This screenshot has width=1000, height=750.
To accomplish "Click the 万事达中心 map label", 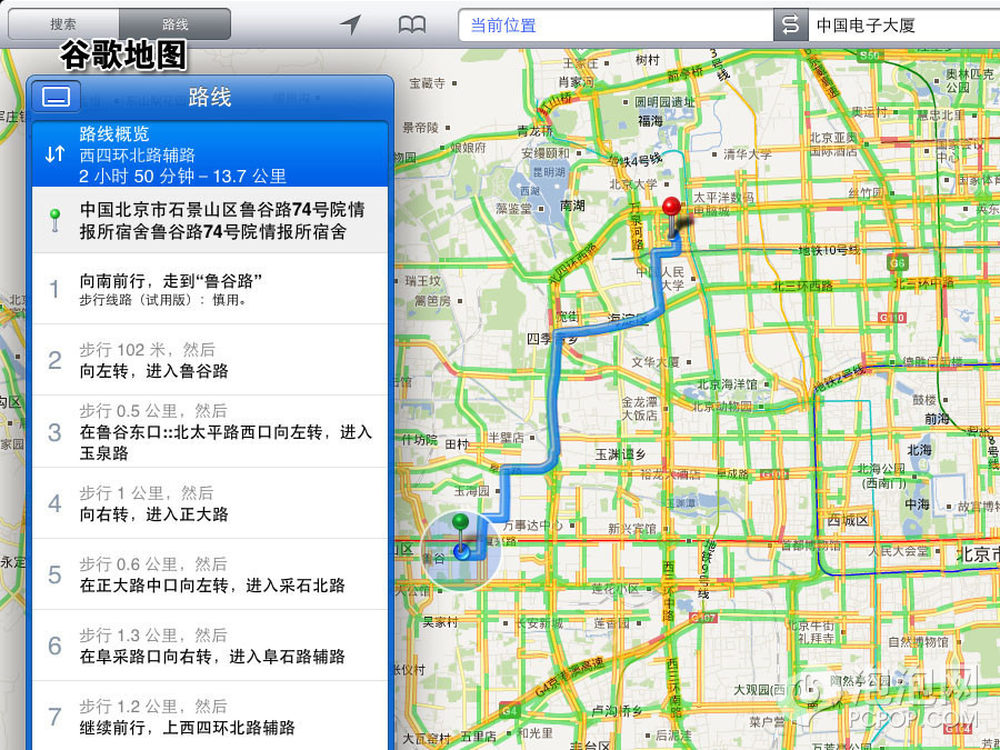I will [533, 526].
